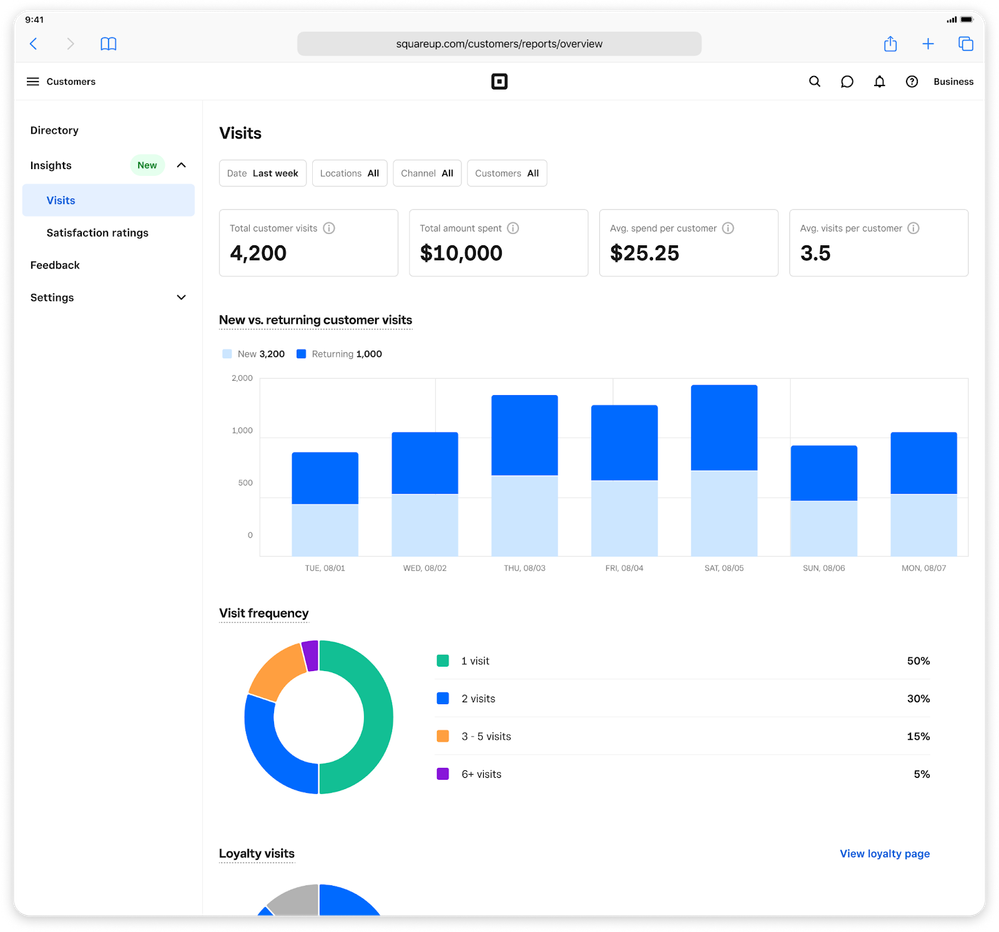Click the Returning legend color swatch
Image resolution: width=999 pixels, height=932 pixels.
(x=301, y=354)
